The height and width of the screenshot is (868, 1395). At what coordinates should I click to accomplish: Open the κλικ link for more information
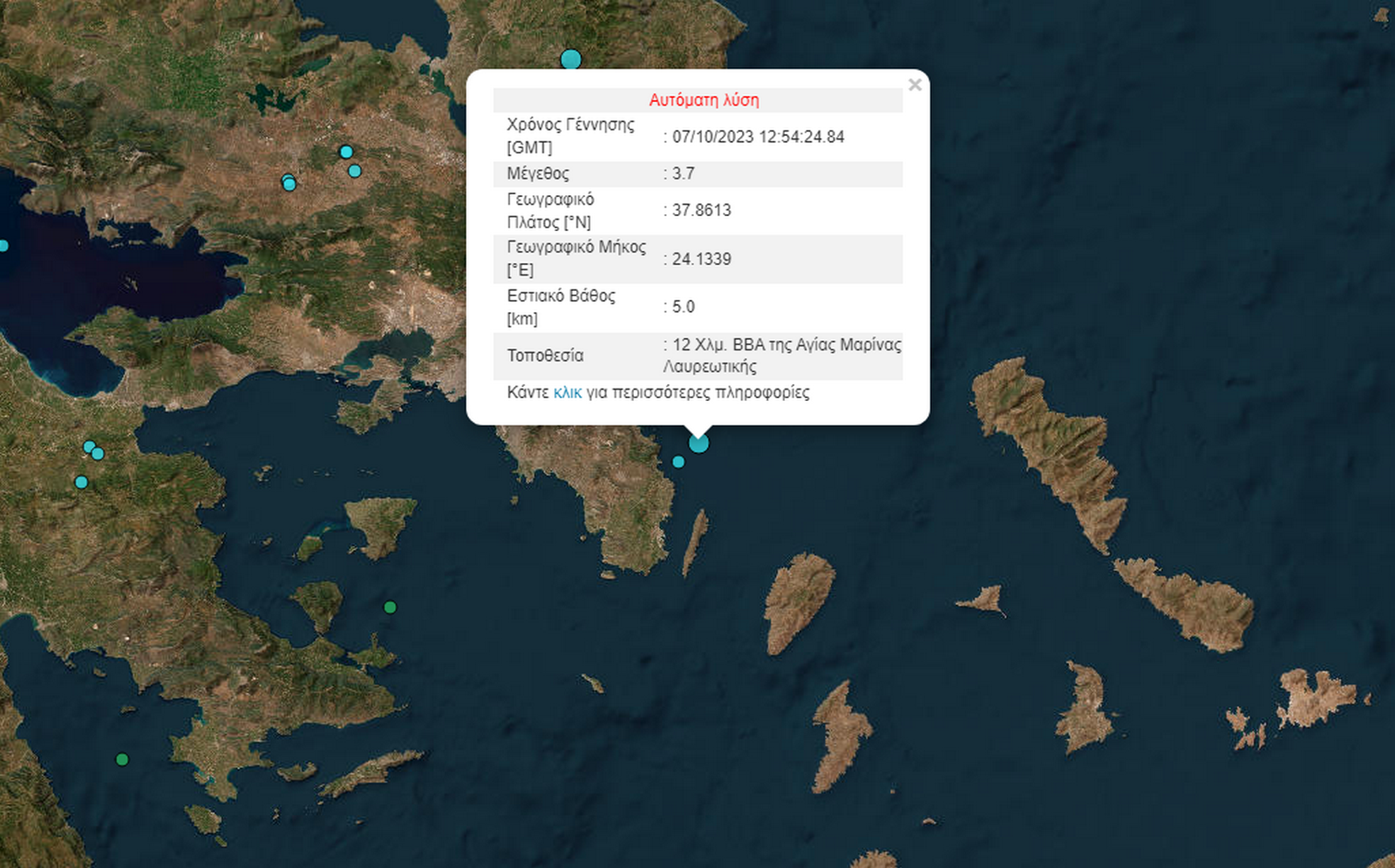click(568, 392)
